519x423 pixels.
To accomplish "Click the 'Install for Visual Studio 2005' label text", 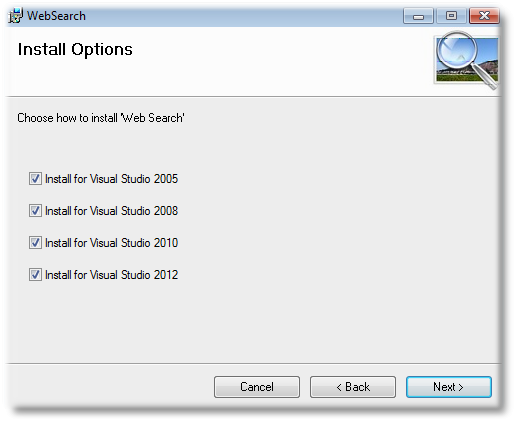I will coord(112,179).
